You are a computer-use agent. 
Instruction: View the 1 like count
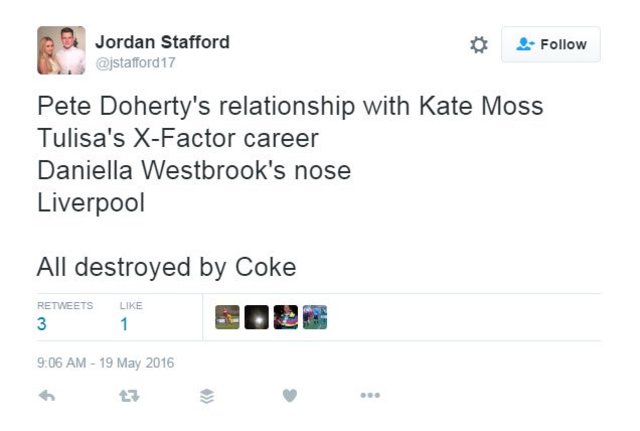point(124,324)
